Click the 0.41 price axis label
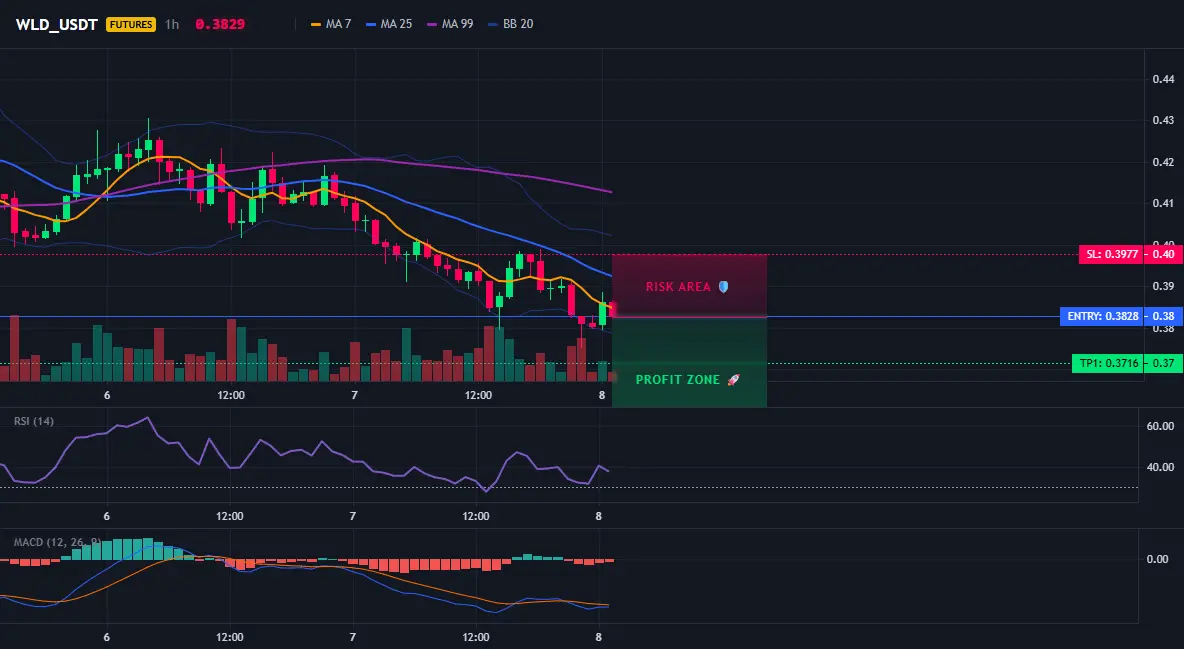Viewport: 1184px width, 649px height. coord(1164,203)
